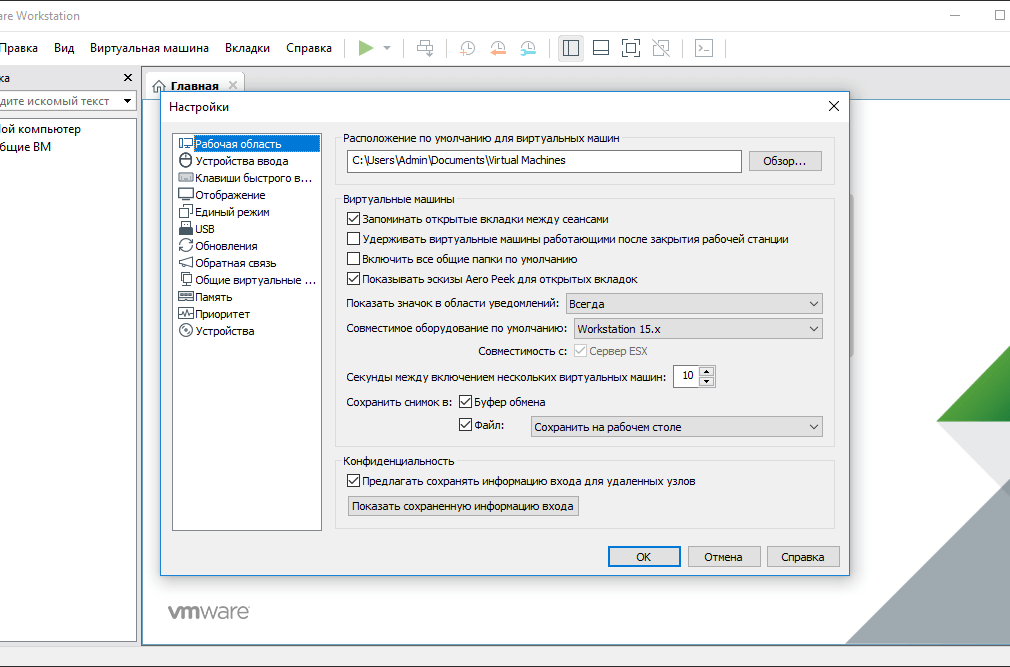
Task: Open the notification area icon dropdown Всегда
Action: (694, 304)
